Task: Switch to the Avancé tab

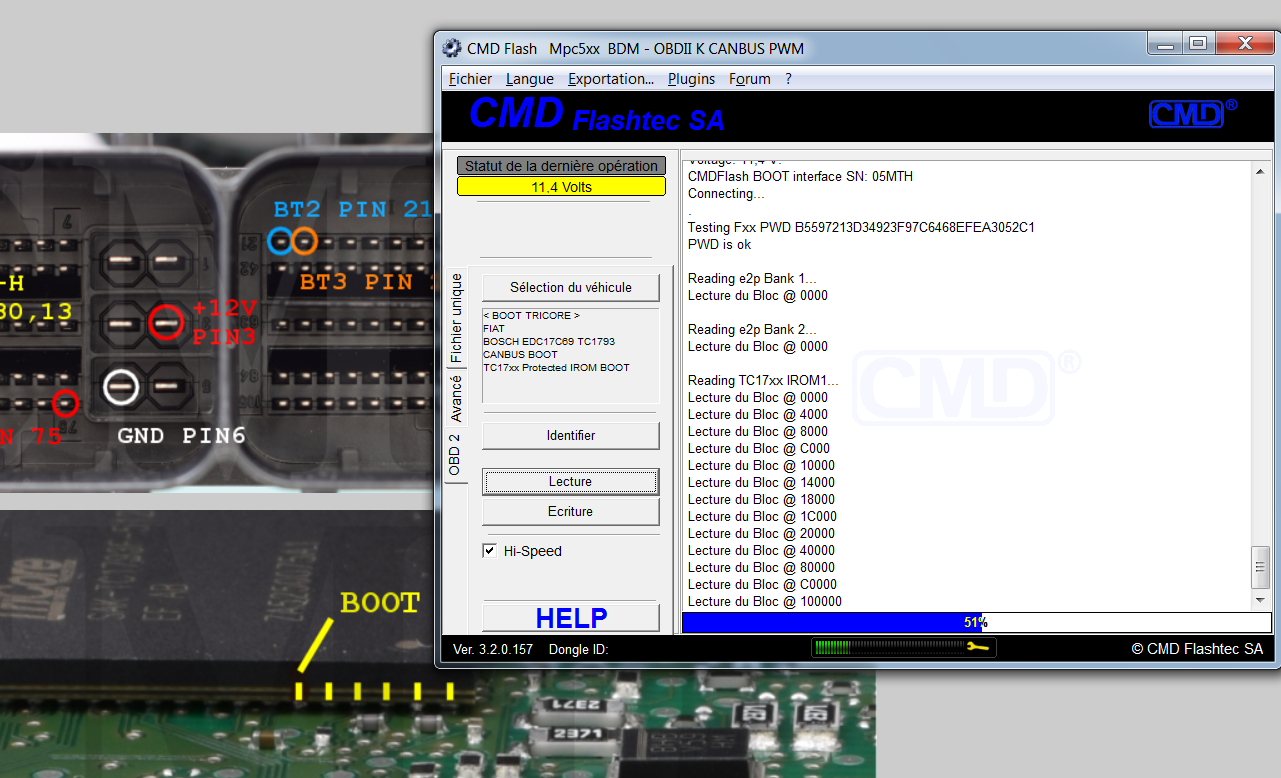Action: (x=456, y=397)
